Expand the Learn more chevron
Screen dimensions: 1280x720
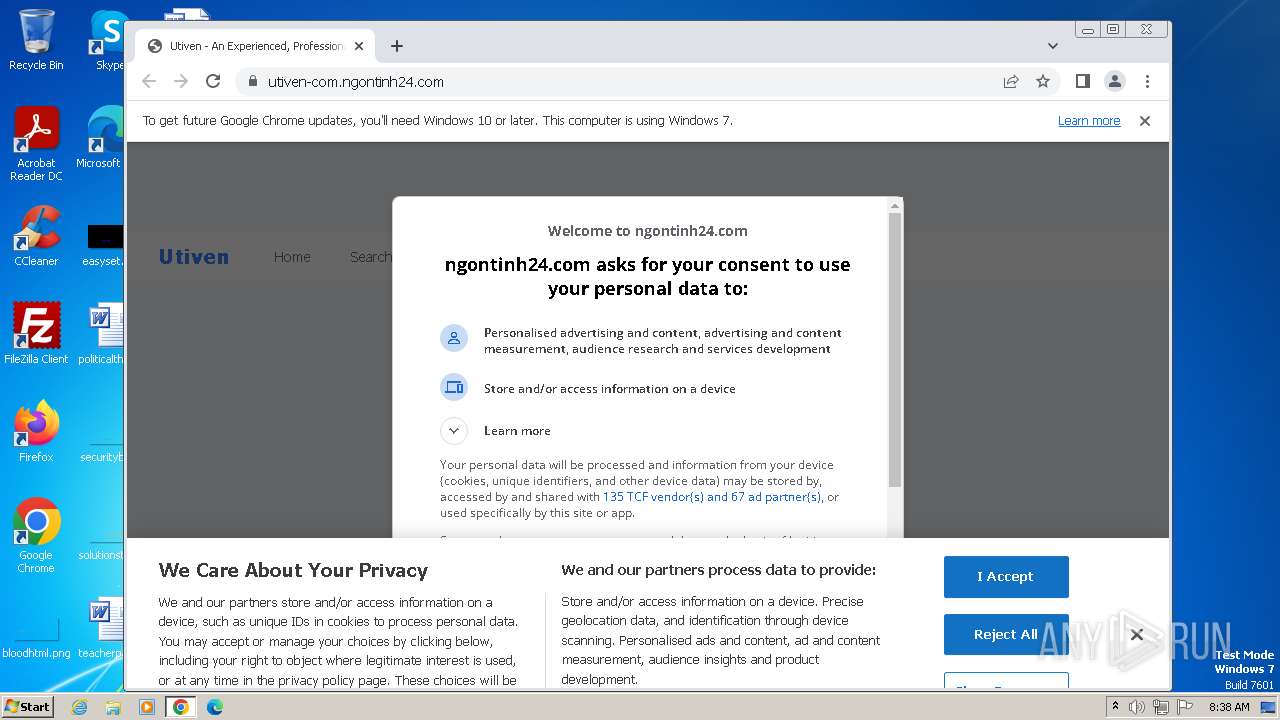[454, 431]
